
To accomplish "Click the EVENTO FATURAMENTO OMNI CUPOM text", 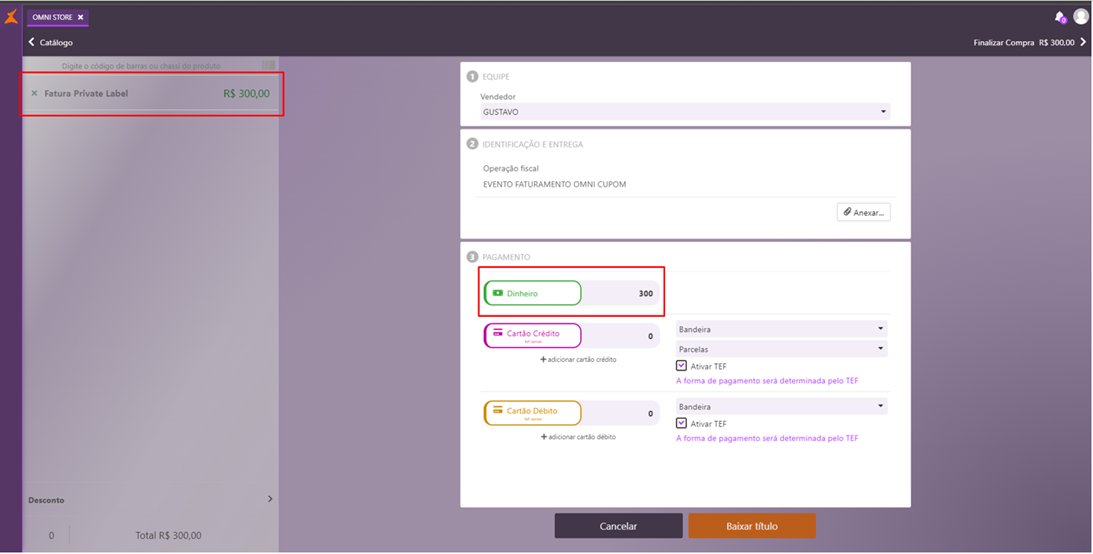I will click(554, 185).
